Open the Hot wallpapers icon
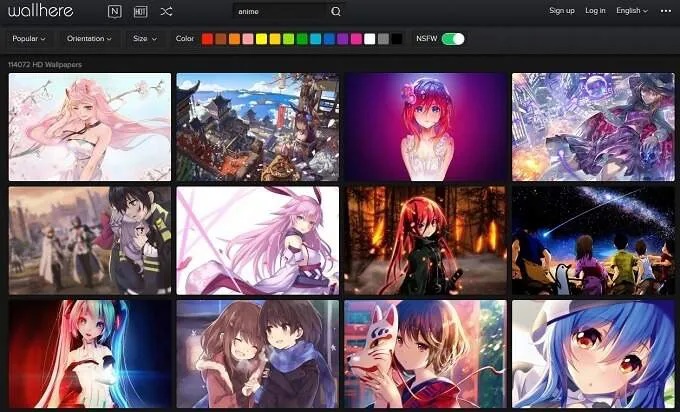The image size is (680, 412). pyautogui.click(x=140, y=12)
